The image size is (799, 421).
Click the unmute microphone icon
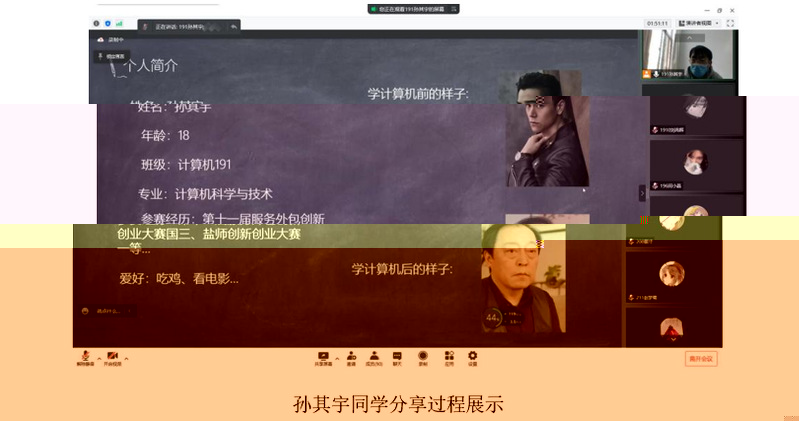tap(85, 357)
